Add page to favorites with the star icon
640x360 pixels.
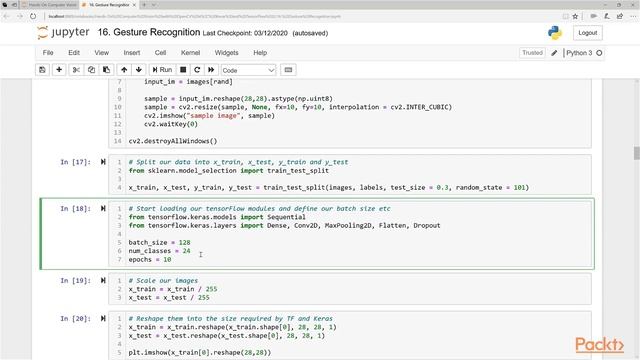(576, 16)
